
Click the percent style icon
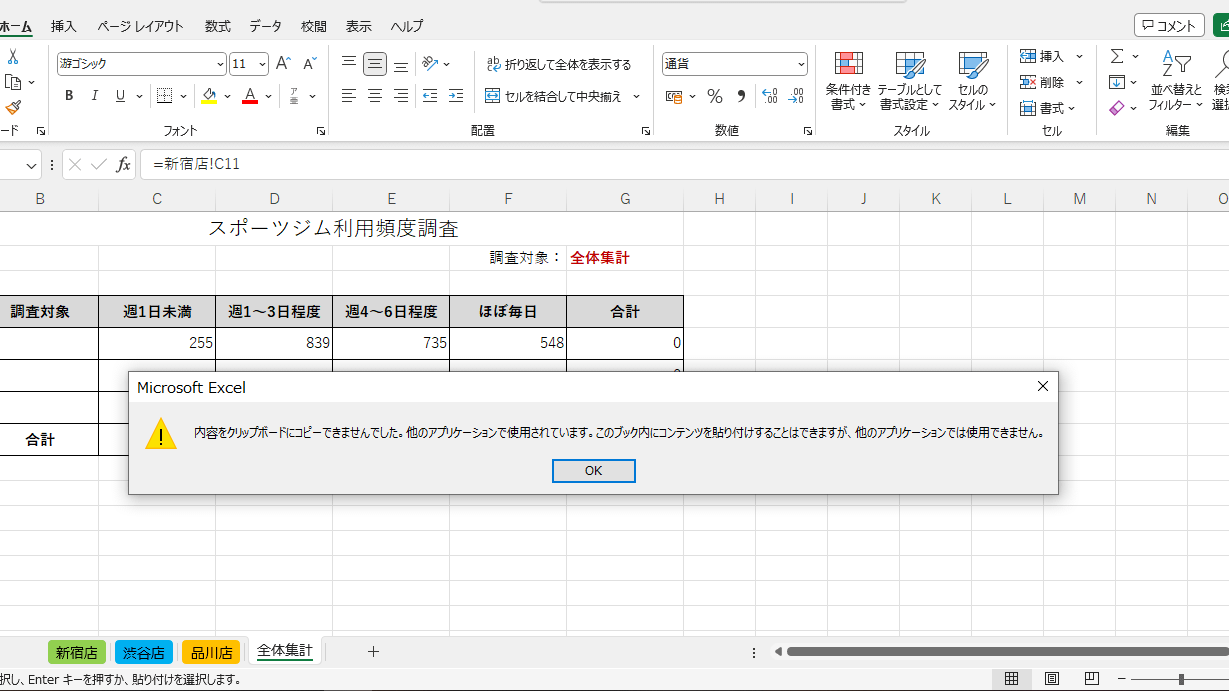(x=715, y=96)
